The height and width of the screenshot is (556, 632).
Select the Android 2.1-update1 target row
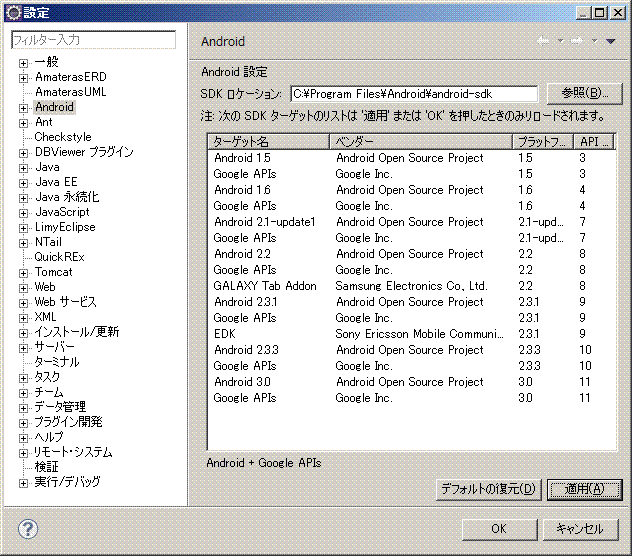pyautogui.click(x=412, y=222)
